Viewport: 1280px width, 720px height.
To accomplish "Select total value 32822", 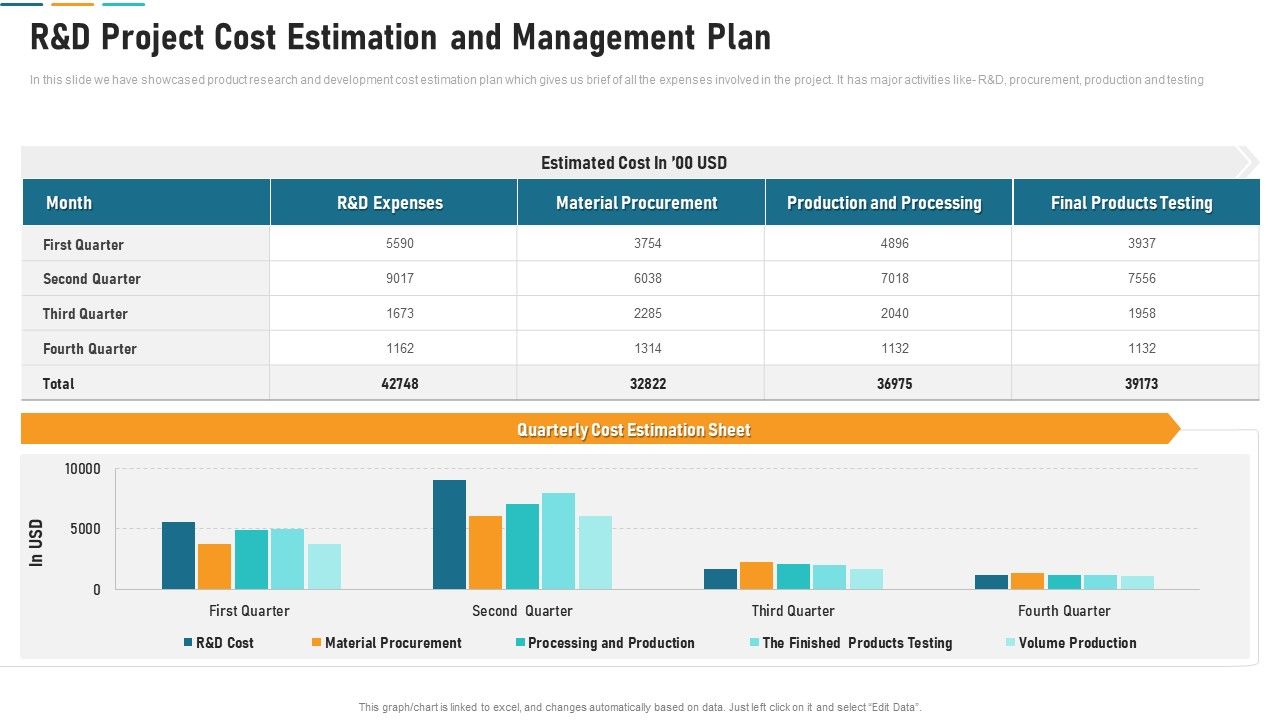I will tap(648, 383).
